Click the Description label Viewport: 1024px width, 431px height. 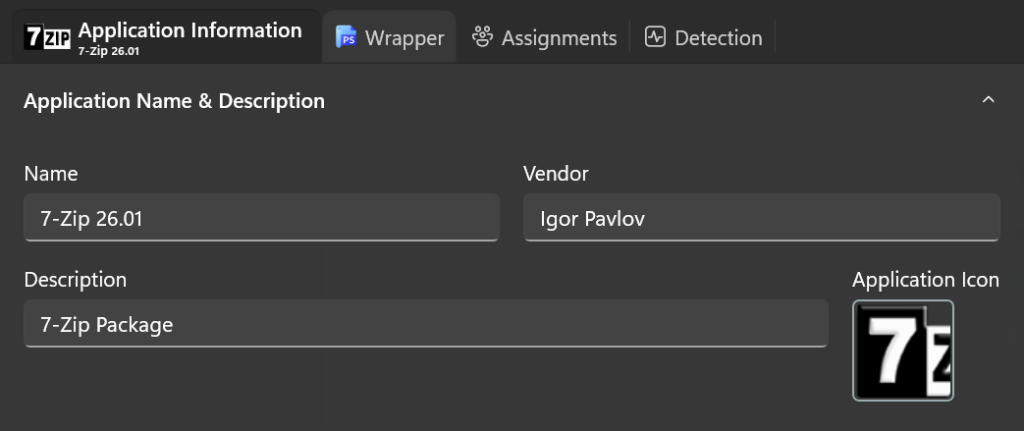[75, 279]
